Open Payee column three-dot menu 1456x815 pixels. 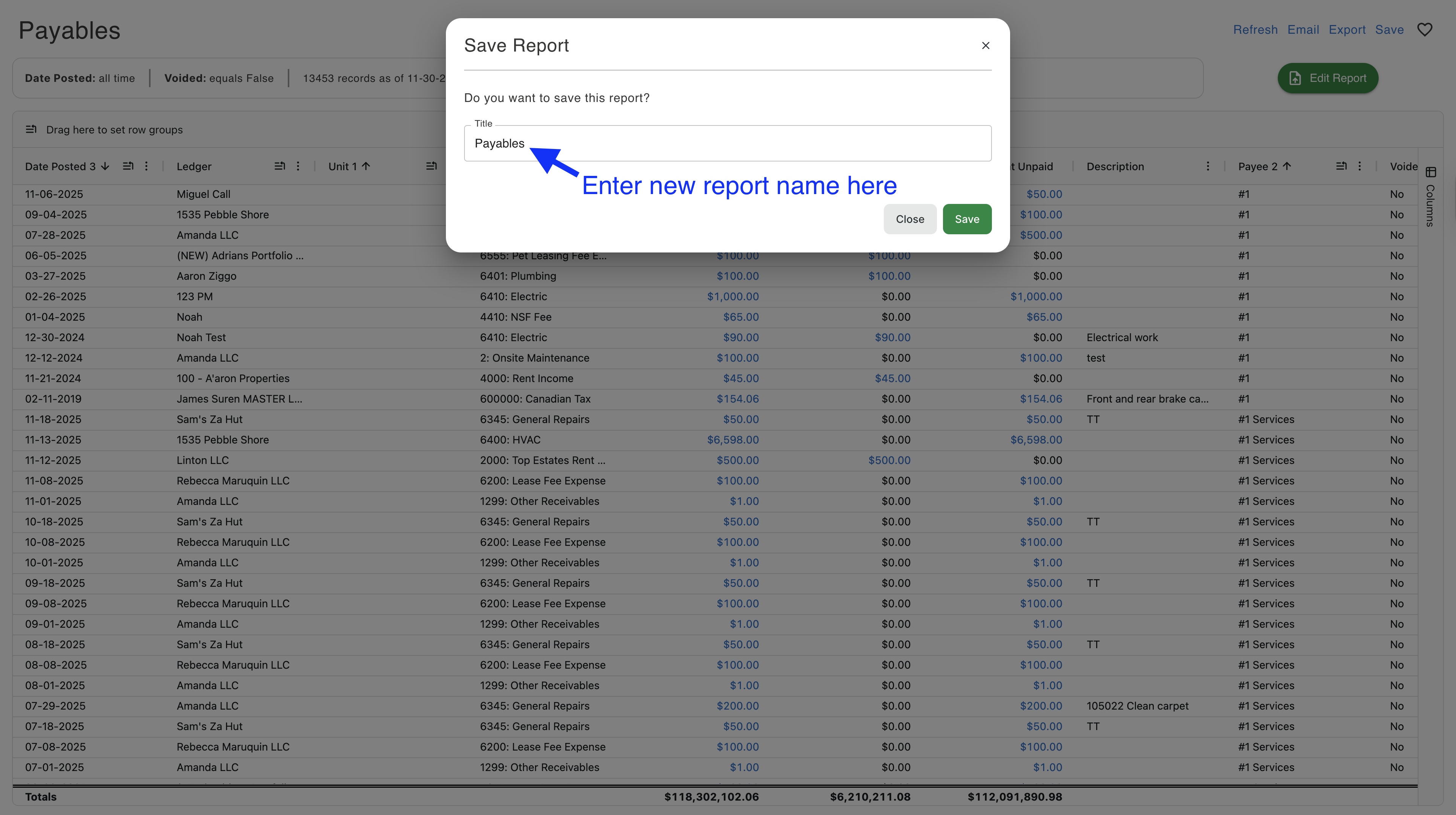pyautogui.click(x=1359, y=166)
